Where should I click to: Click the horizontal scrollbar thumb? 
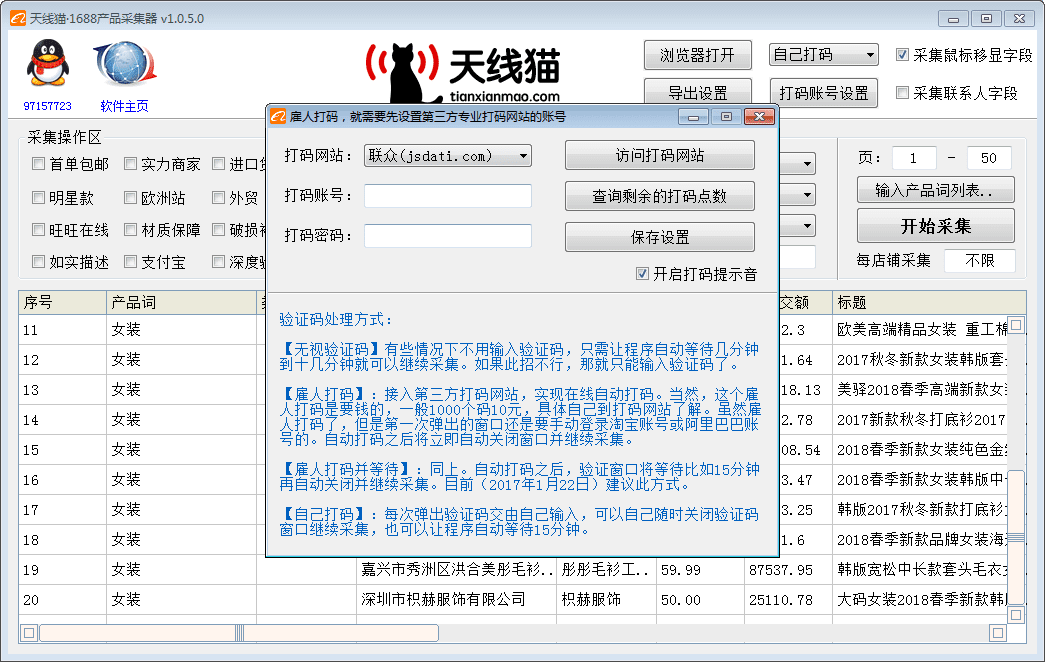239,633
